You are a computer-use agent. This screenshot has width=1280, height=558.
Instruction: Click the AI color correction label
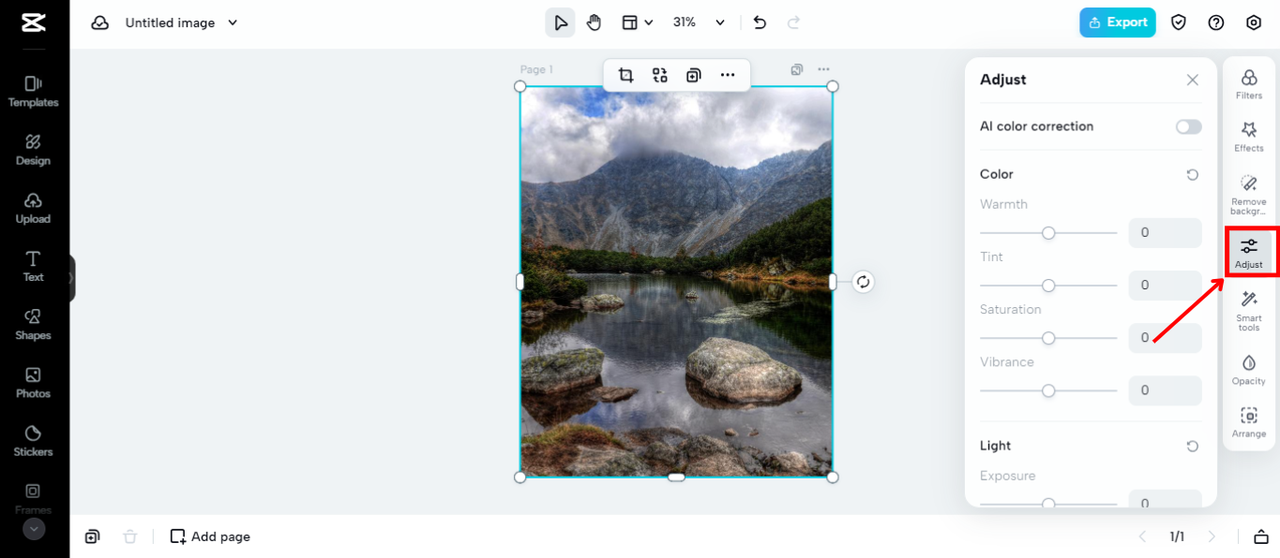[1037, 127]
